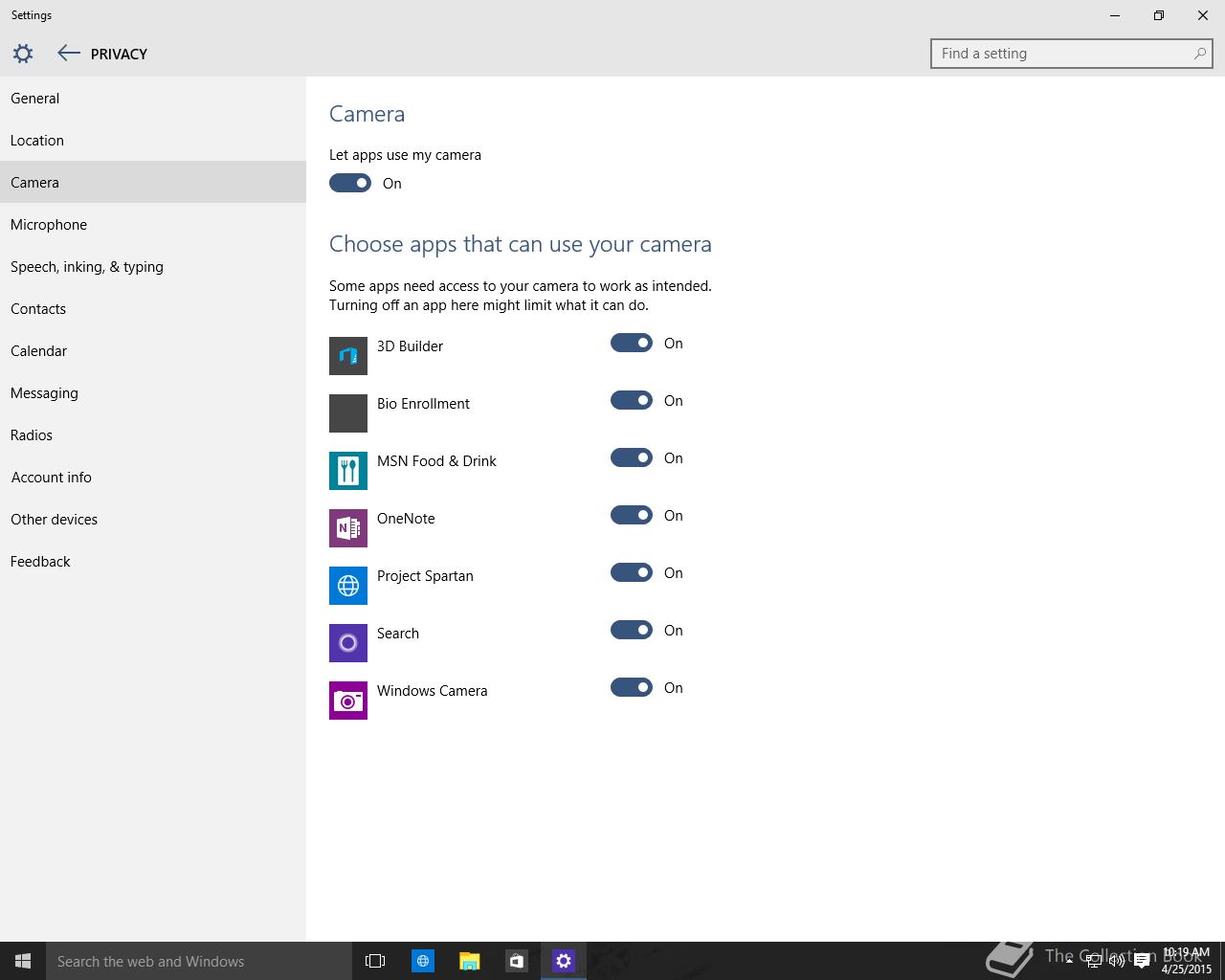Go back using the arrow icon

(x=68, y=54)
